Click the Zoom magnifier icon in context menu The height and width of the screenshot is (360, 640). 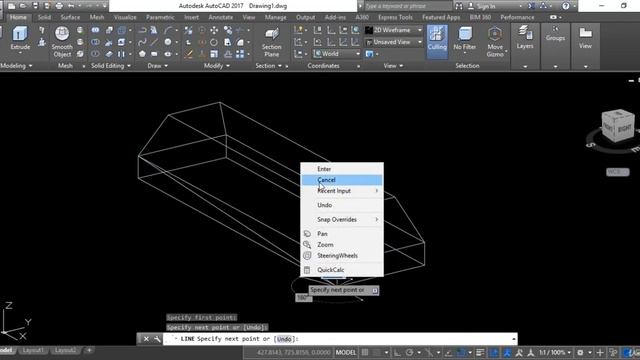[307, 244]
